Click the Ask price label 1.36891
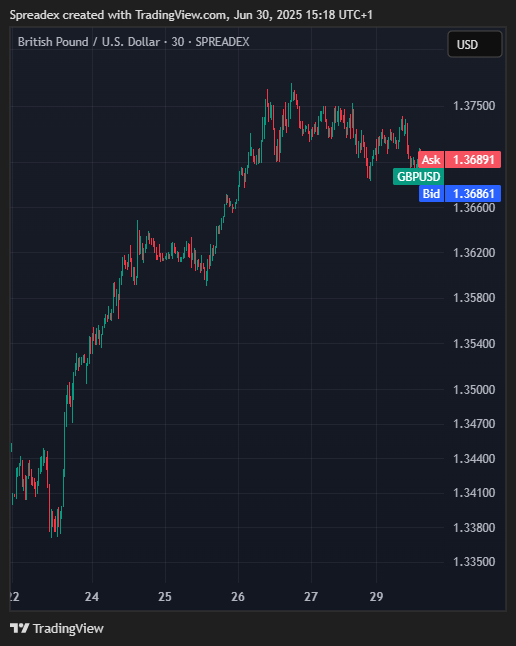 click(x=460, y=159)
